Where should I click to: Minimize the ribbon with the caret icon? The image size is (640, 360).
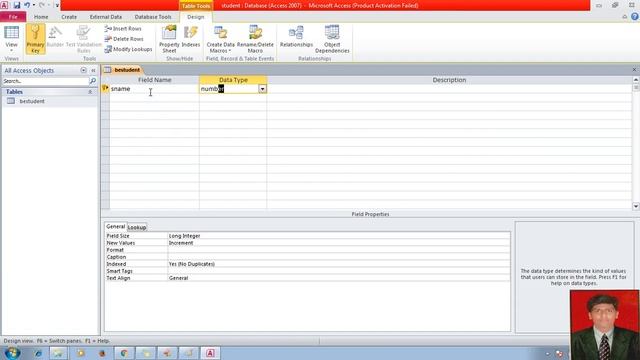click(x=624, y=17)
